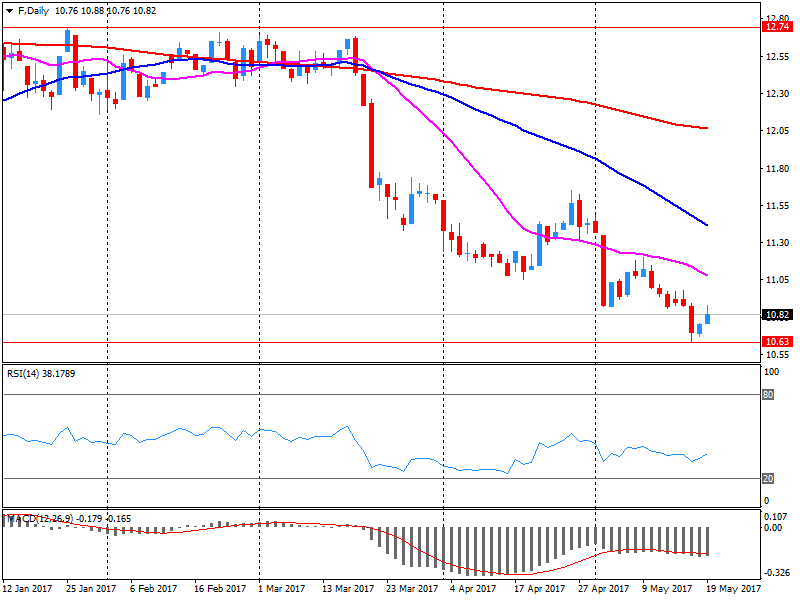The width and height of the screenshot is (800, 600).
Task: Click the 11.05 price axis label
Action: (x=778, y=280)
